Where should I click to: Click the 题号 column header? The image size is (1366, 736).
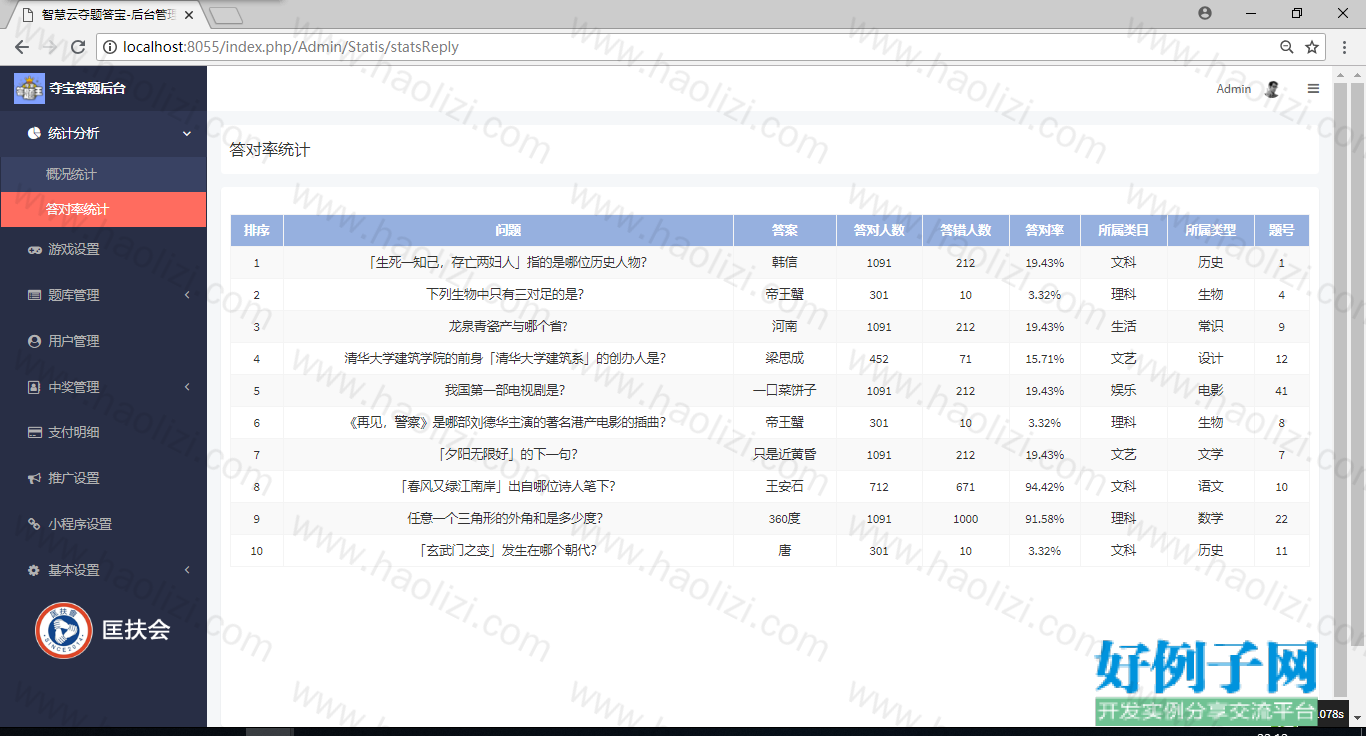click(x=1282, y=231)
